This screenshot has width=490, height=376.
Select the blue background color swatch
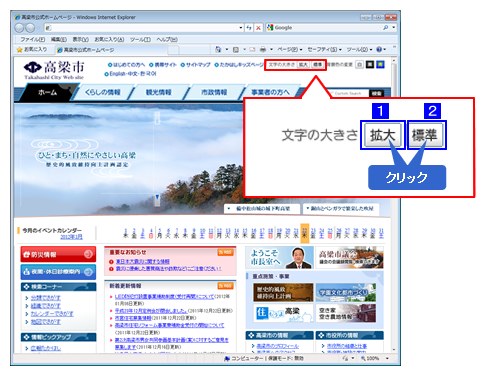coord(380,64)
